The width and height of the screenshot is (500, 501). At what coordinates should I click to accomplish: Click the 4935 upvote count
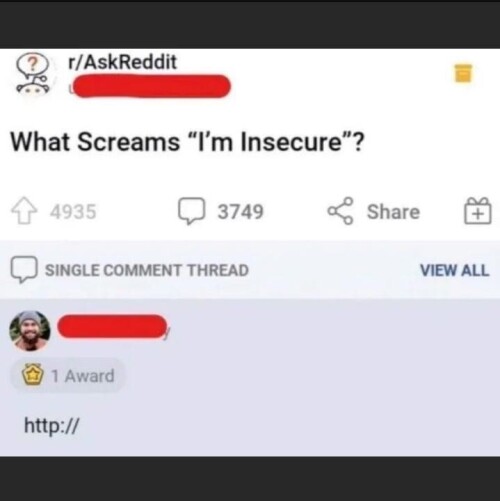[73, 212]
